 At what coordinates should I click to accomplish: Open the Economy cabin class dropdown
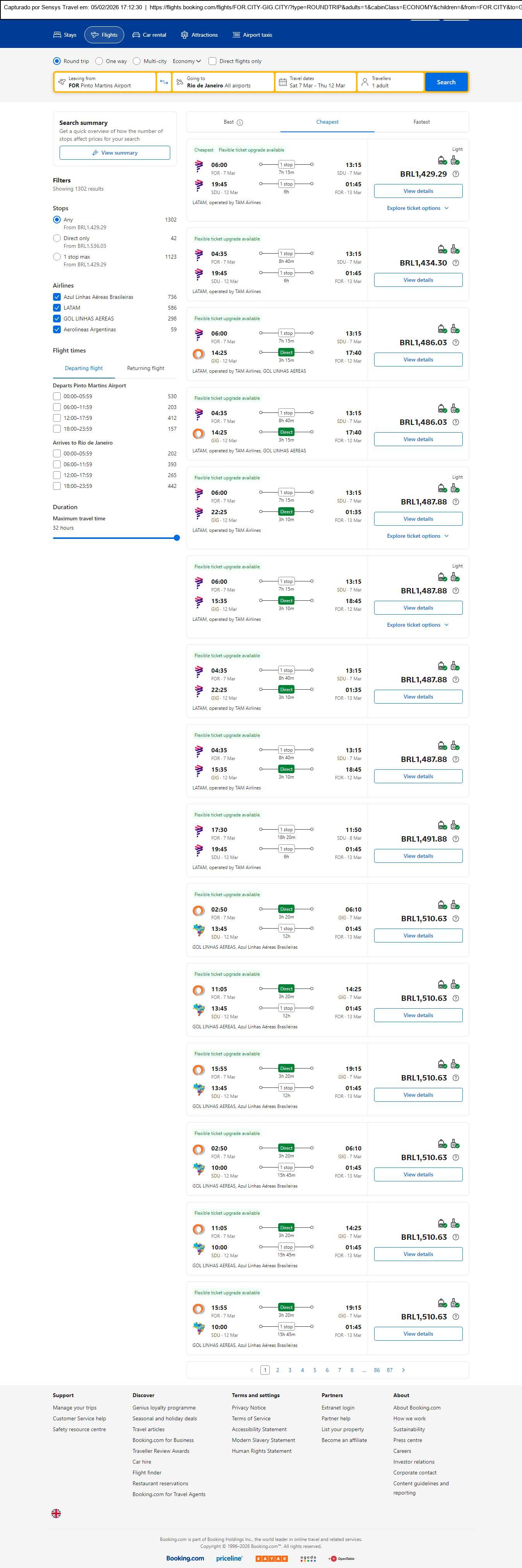coord(187,61)
